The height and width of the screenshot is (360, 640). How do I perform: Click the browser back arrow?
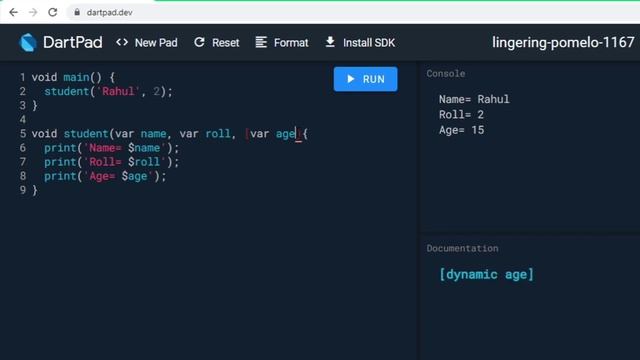[x=13, y=12]
